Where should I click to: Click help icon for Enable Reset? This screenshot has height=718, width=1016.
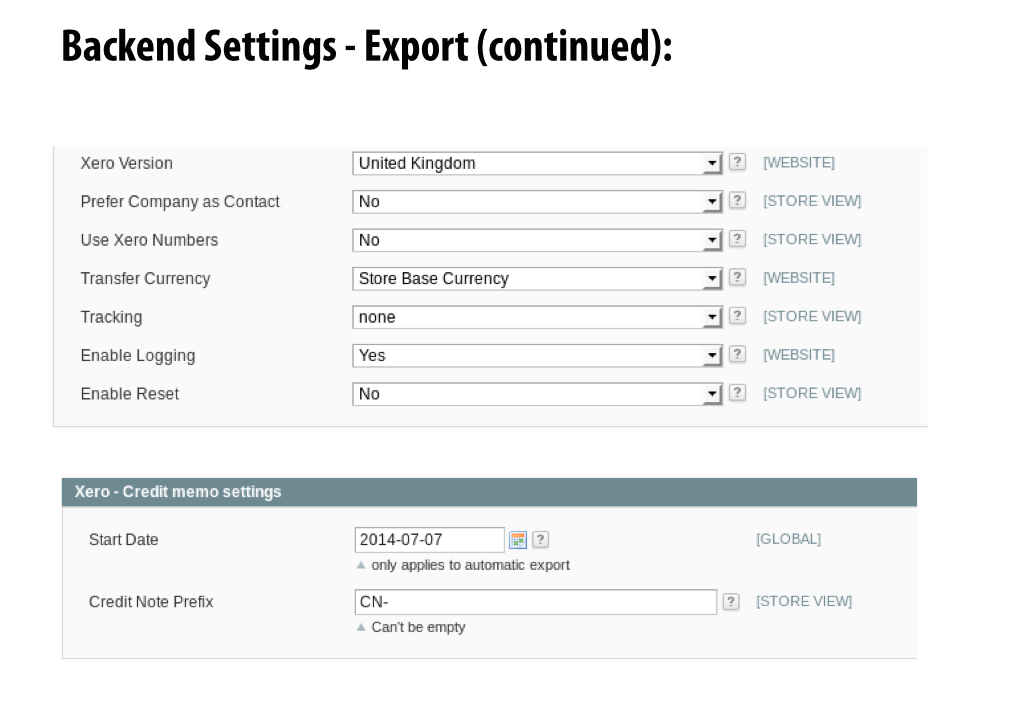tap(737, 394)
